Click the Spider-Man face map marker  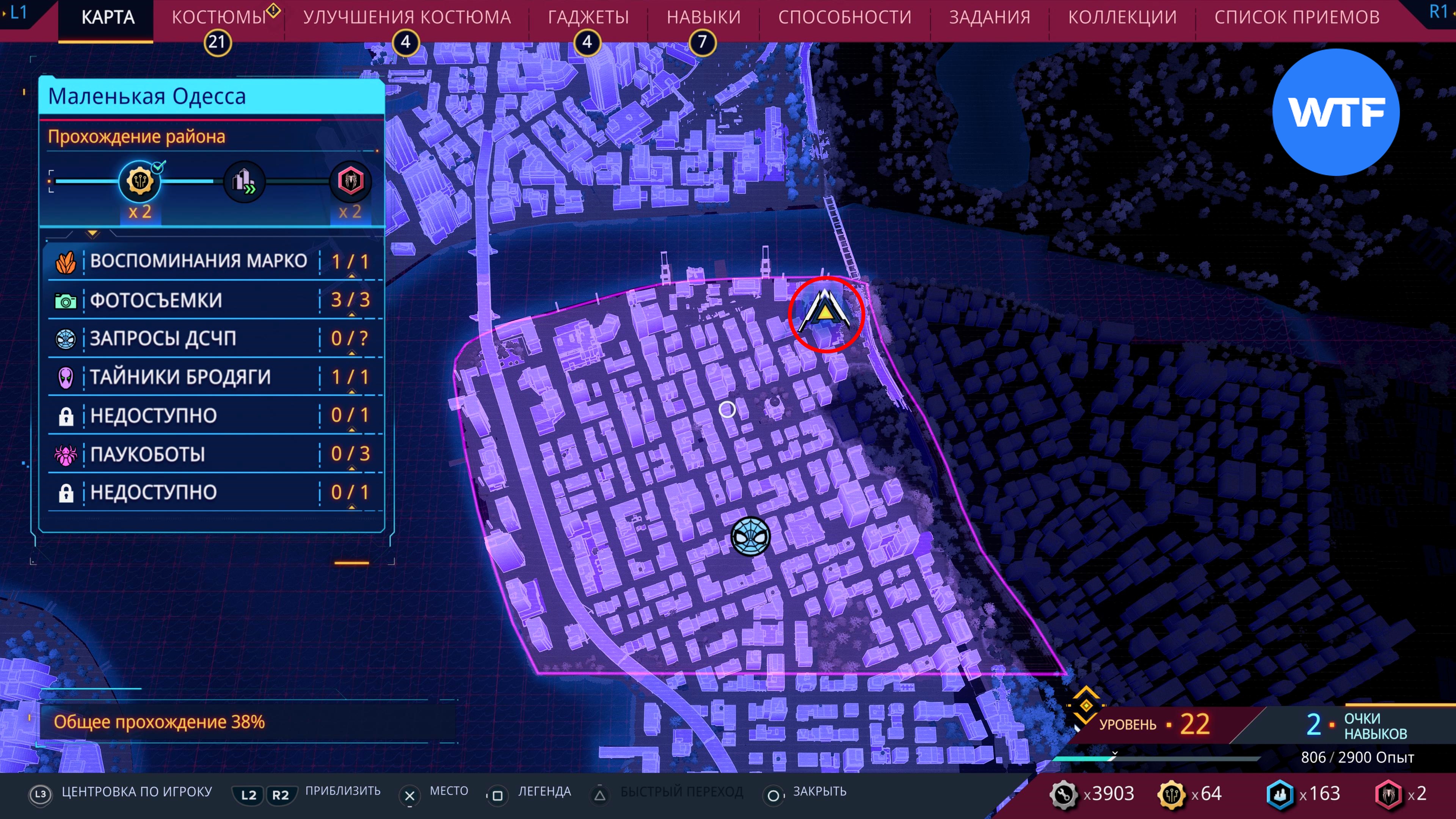[750, 536]
